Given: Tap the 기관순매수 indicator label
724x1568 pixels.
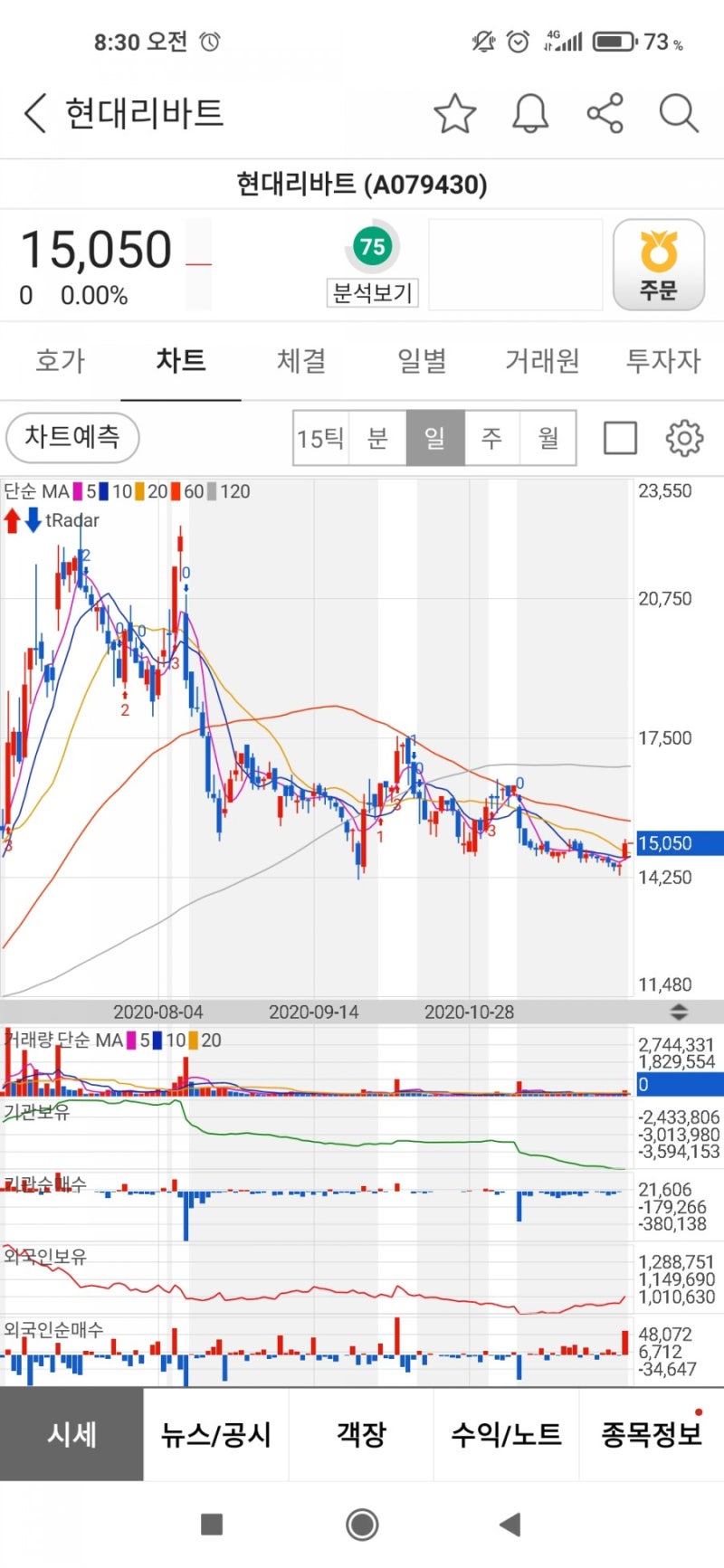Looking at the screenshot, I should point(45,1184).
